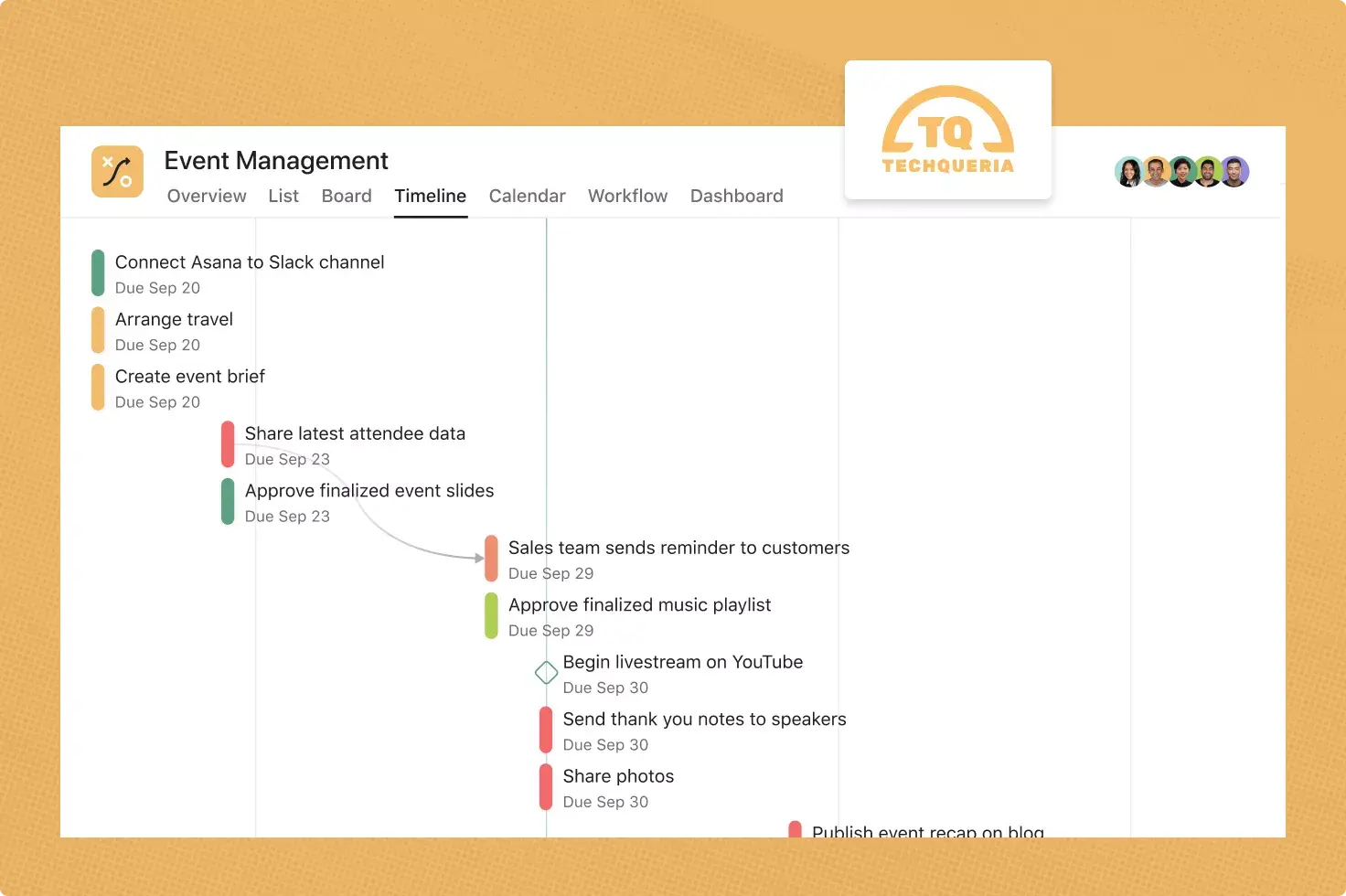Select the red bar for Share latest attendee data
The width and height of the screenshot is (1346, 896).
(228, 443)
